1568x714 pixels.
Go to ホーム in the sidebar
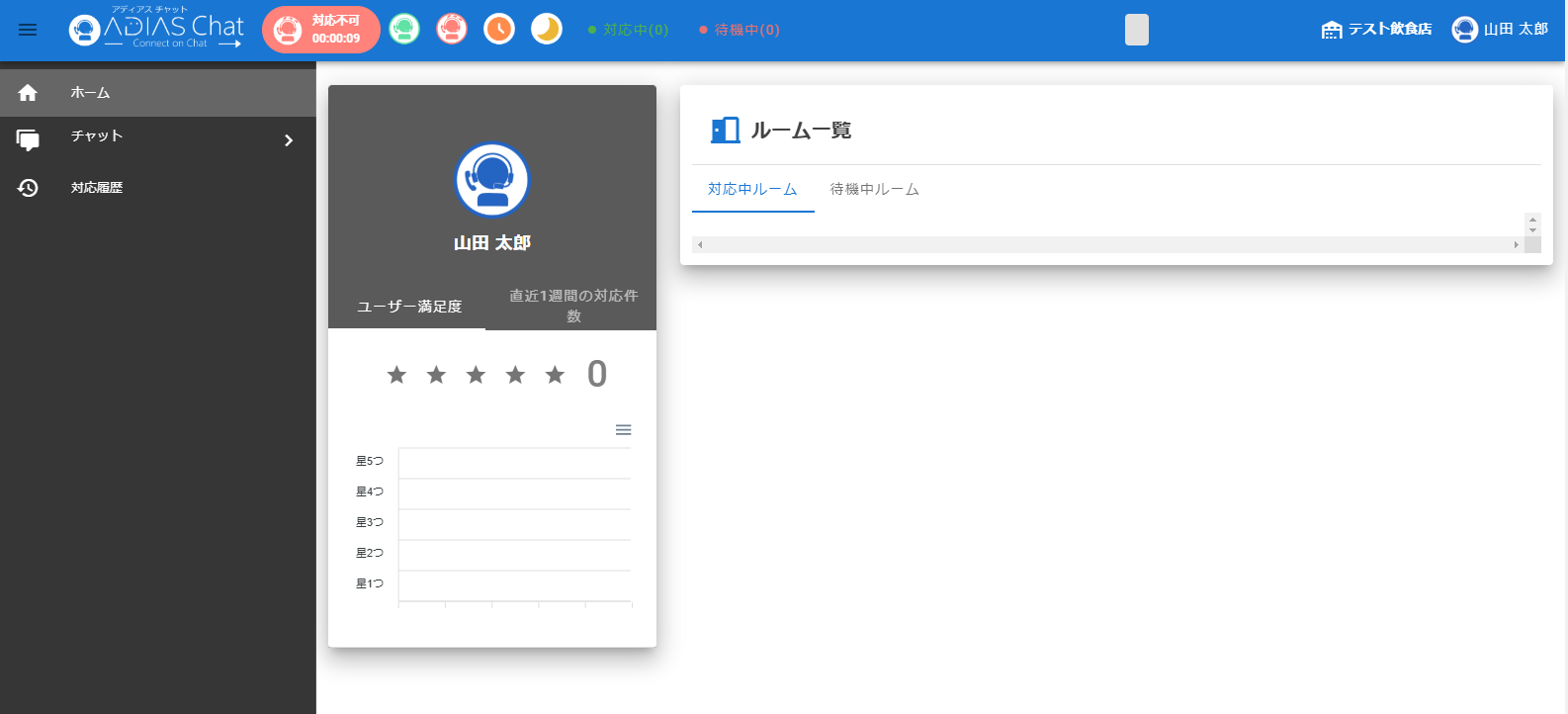coord(158,93)
